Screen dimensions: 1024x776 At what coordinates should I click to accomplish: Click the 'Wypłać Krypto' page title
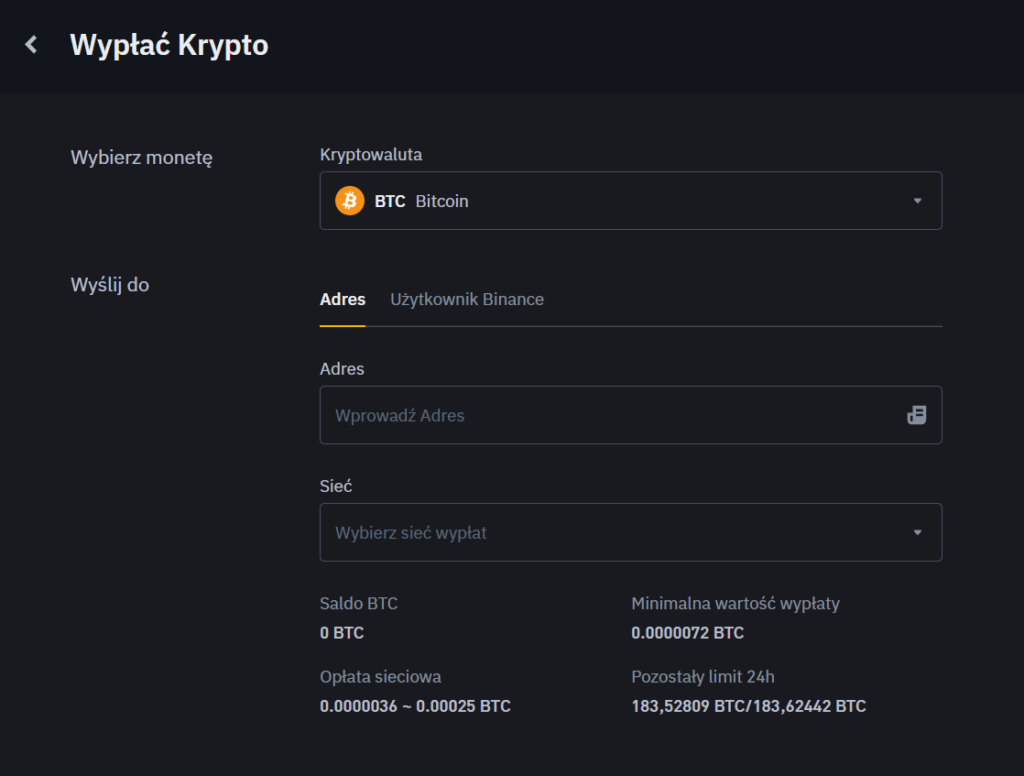point(169,45)
